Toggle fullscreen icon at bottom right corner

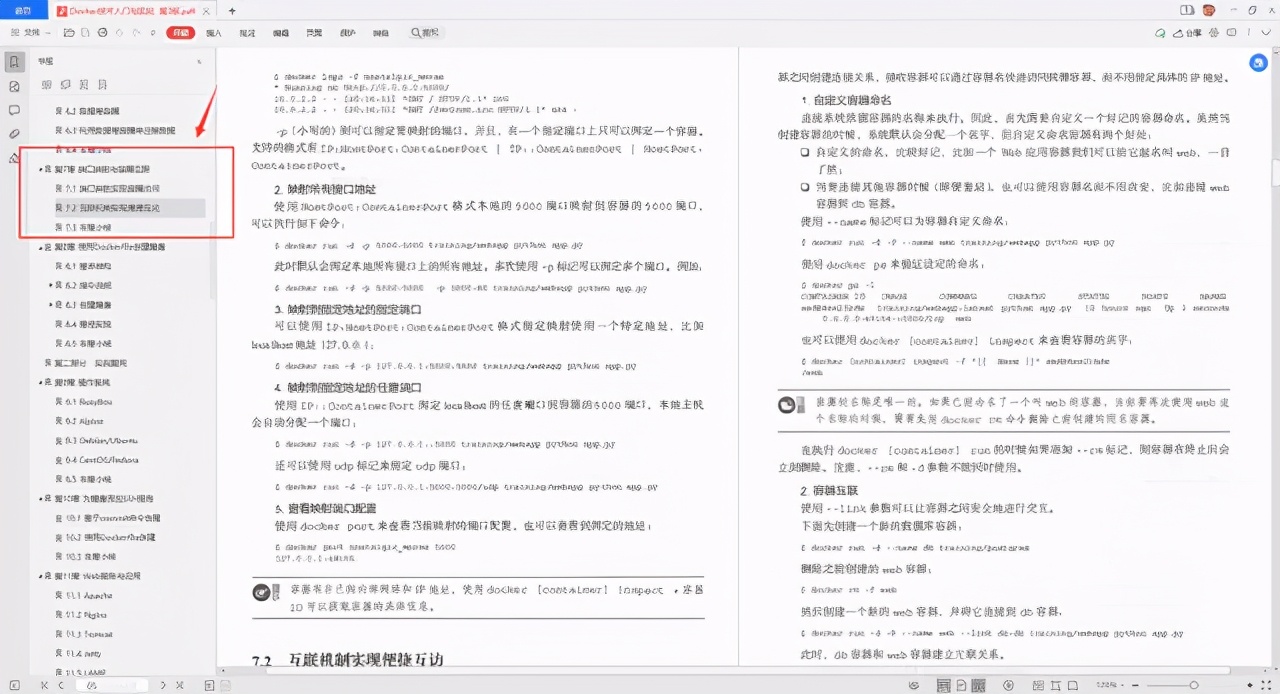pos(1267,685)
